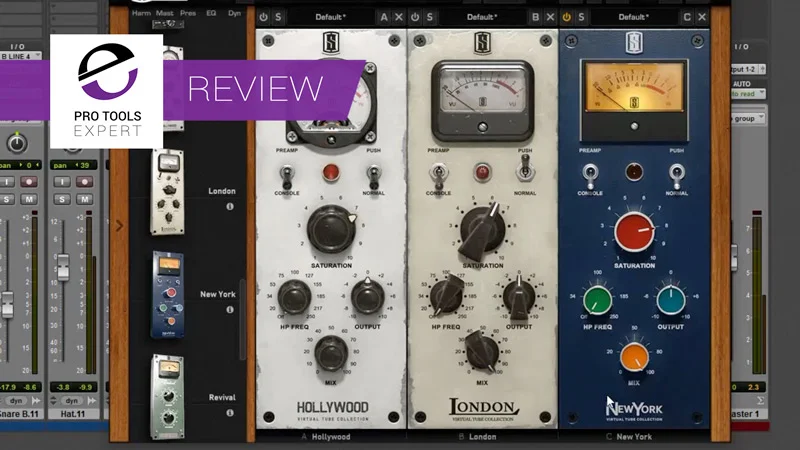The width and height of the screenshot is (800, 450).
Task: Click the London VU meter
Action: pyautogui.click(x=482, y=101)
